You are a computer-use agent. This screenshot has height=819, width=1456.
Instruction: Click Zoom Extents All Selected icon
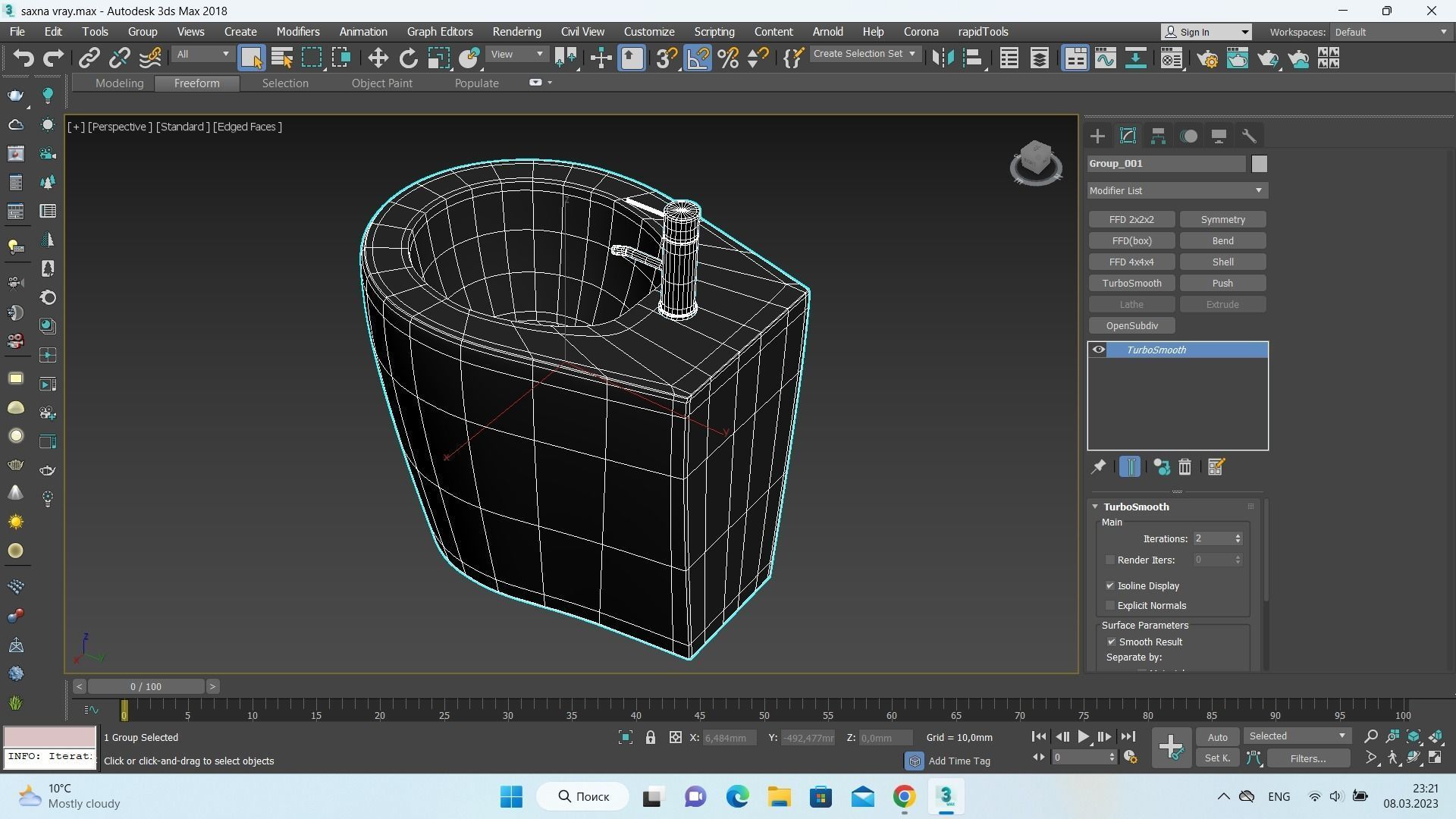(x=1436, y=737)
